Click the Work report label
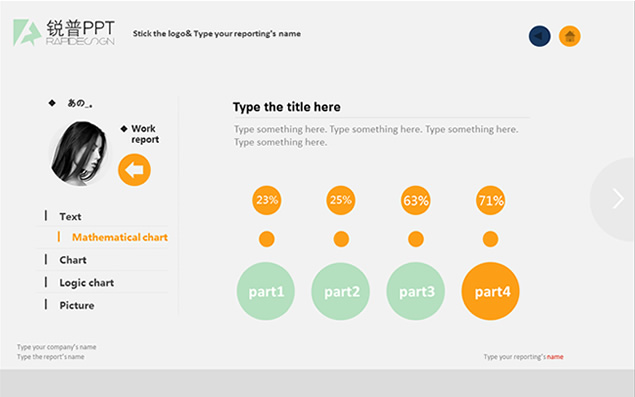 (x=145, y=134)
